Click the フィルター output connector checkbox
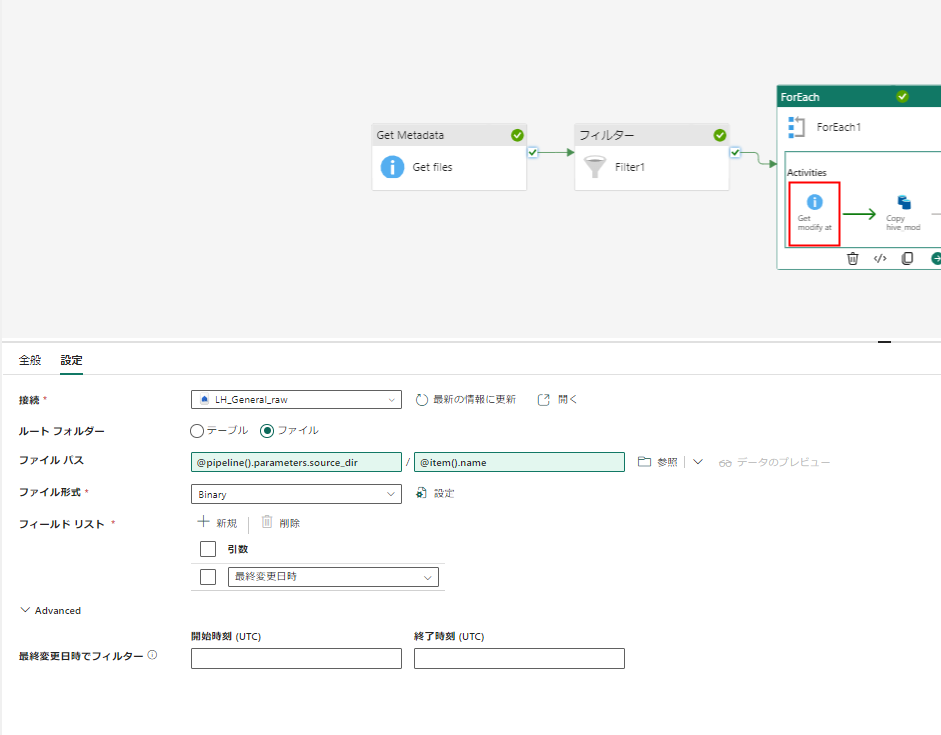Image resolution: width=941 pixels, height=735 pixels. [735, 152]
